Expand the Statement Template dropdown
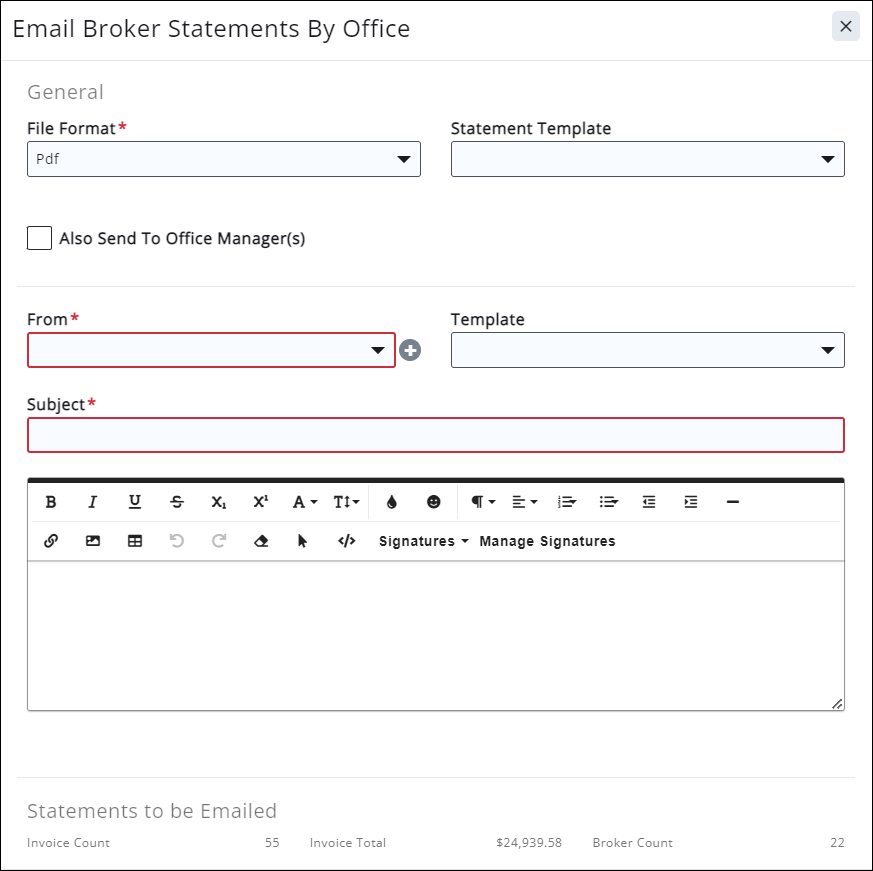Viewport: 873px width, 871px height. point(647,159)
